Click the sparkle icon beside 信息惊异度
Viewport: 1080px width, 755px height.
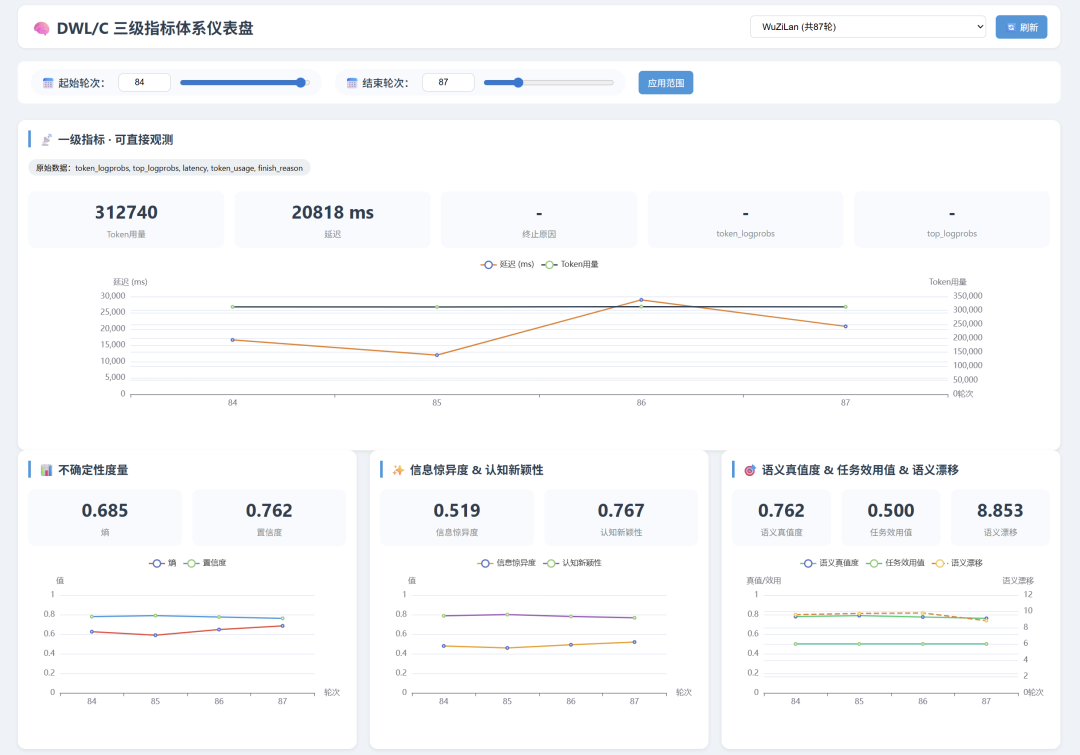398,470
